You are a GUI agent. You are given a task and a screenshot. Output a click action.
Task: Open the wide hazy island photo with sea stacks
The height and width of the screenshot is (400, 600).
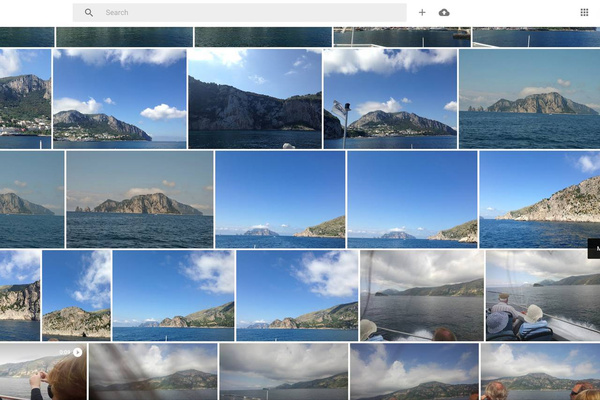coord(140,199)
